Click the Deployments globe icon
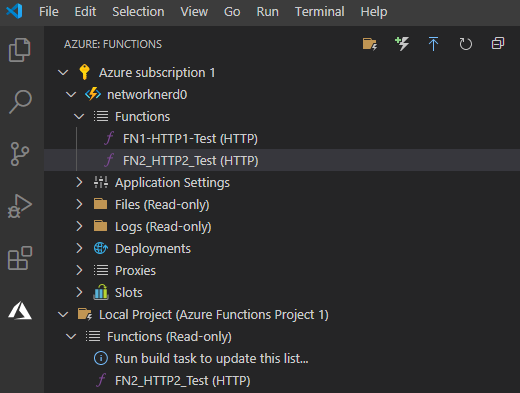Image resolution: width=520 pixels, height=393 pixels. tap(101, 248)
